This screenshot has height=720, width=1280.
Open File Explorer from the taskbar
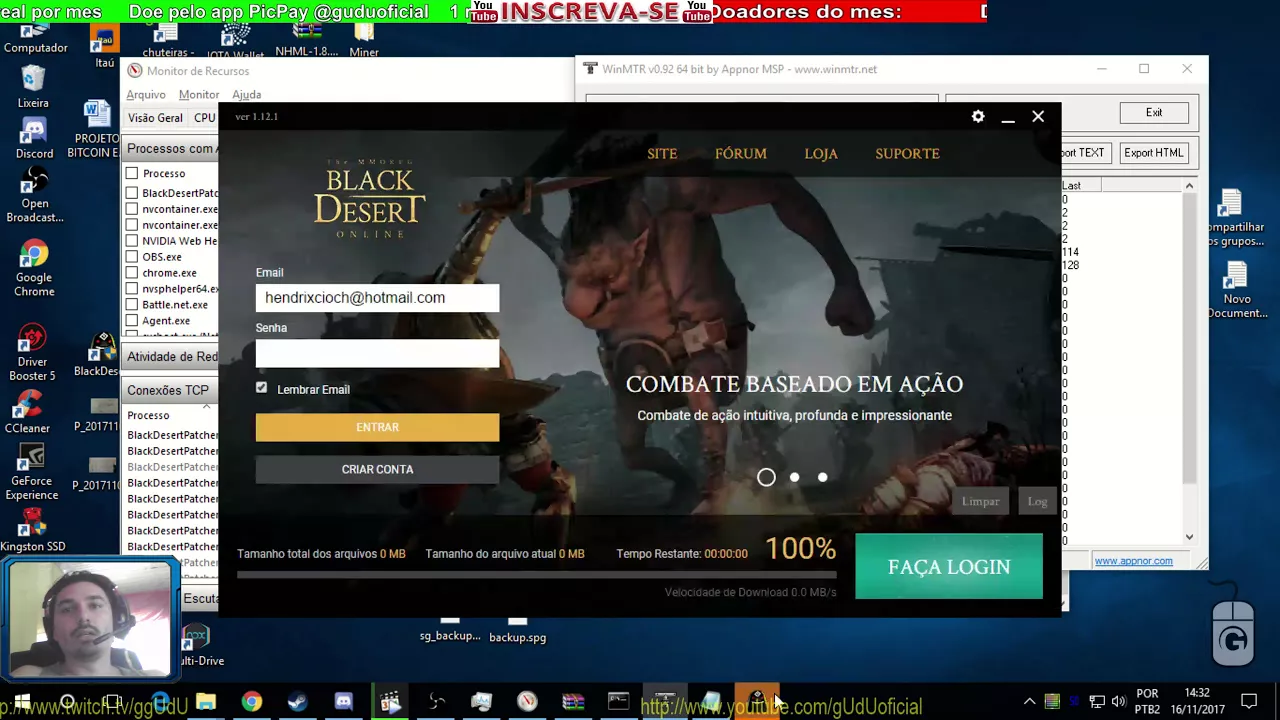tap(205, 702)
